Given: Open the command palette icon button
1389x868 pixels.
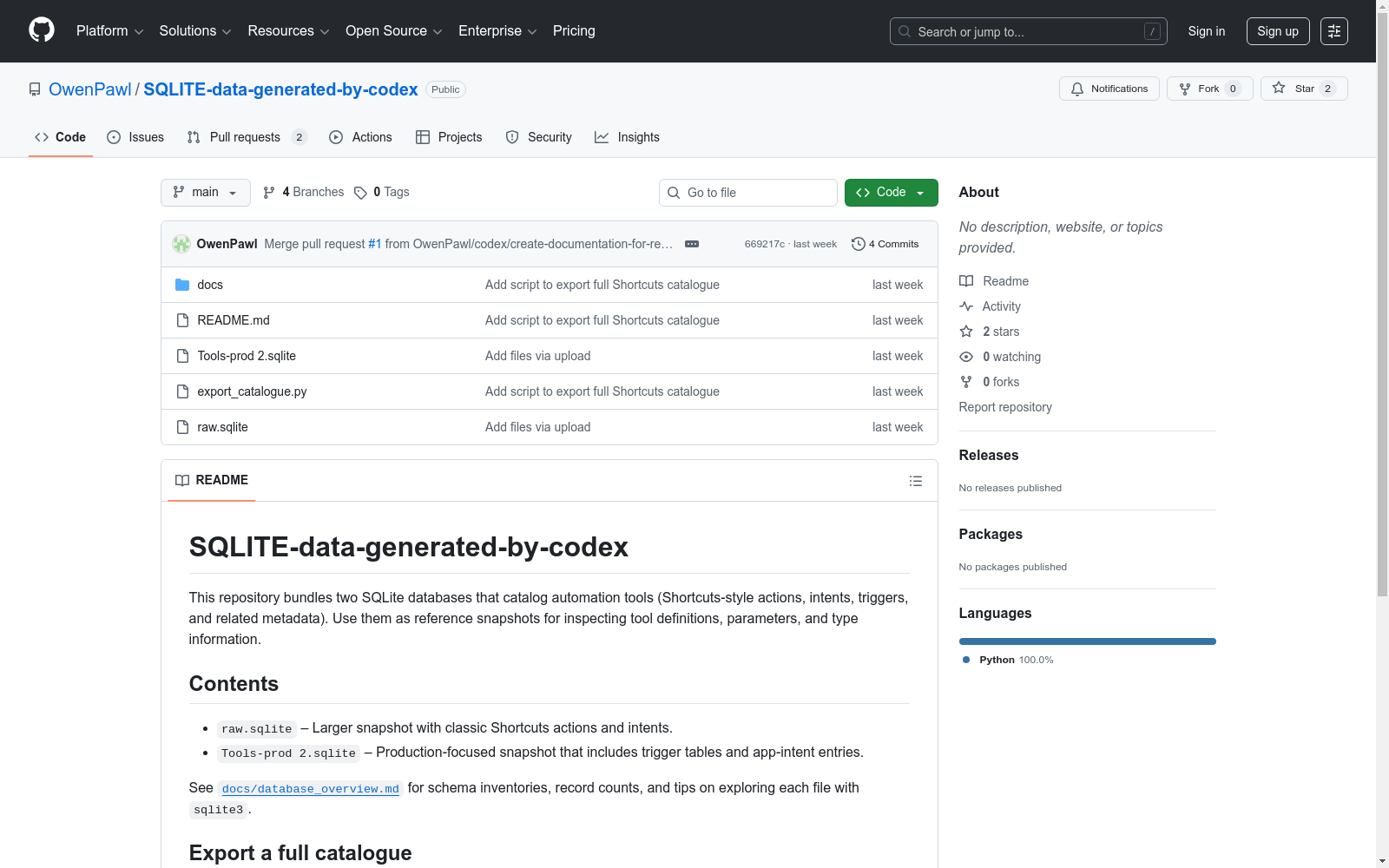Looking at the screenshot, I should coord(1334,31).
